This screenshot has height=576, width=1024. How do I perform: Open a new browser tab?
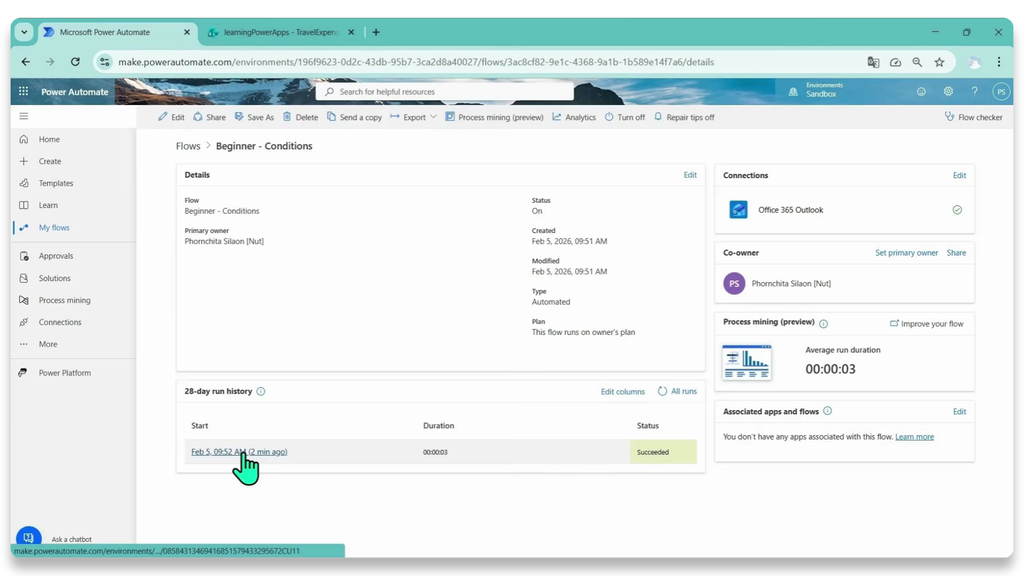coord(376,32)
